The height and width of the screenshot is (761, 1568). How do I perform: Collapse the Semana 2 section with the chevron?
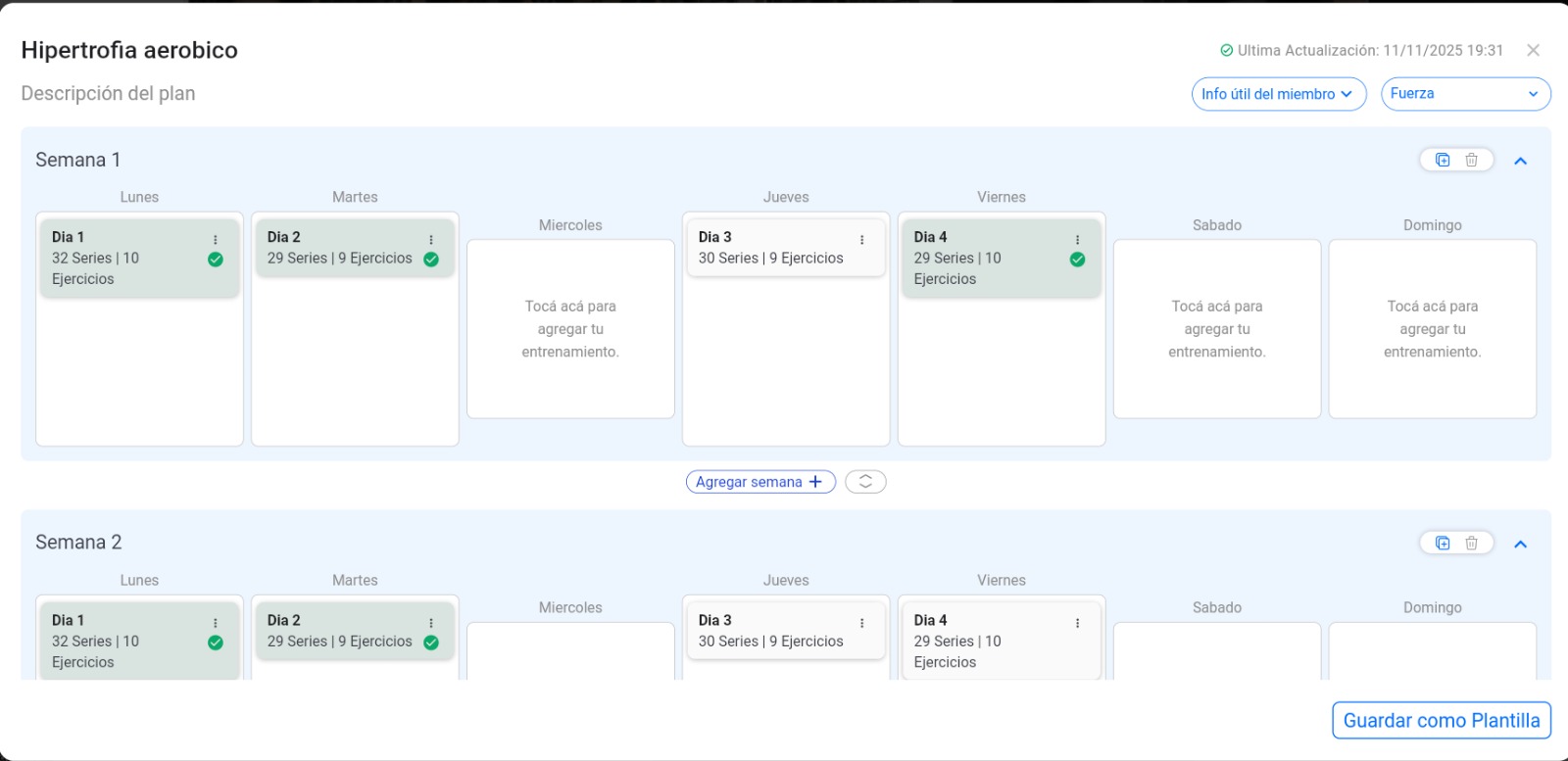click(1521, 544)
